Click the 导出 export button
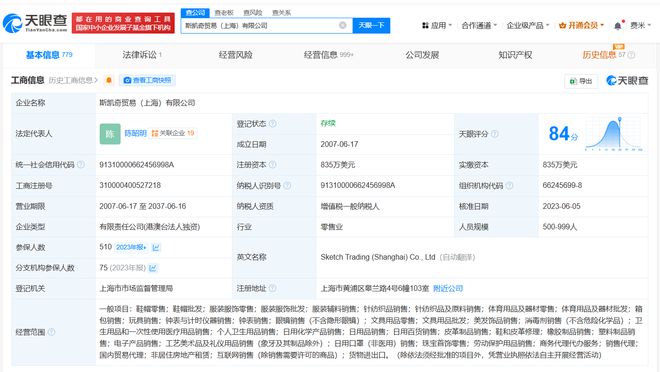The image size is (660, 372). click(x=581, y=81)
